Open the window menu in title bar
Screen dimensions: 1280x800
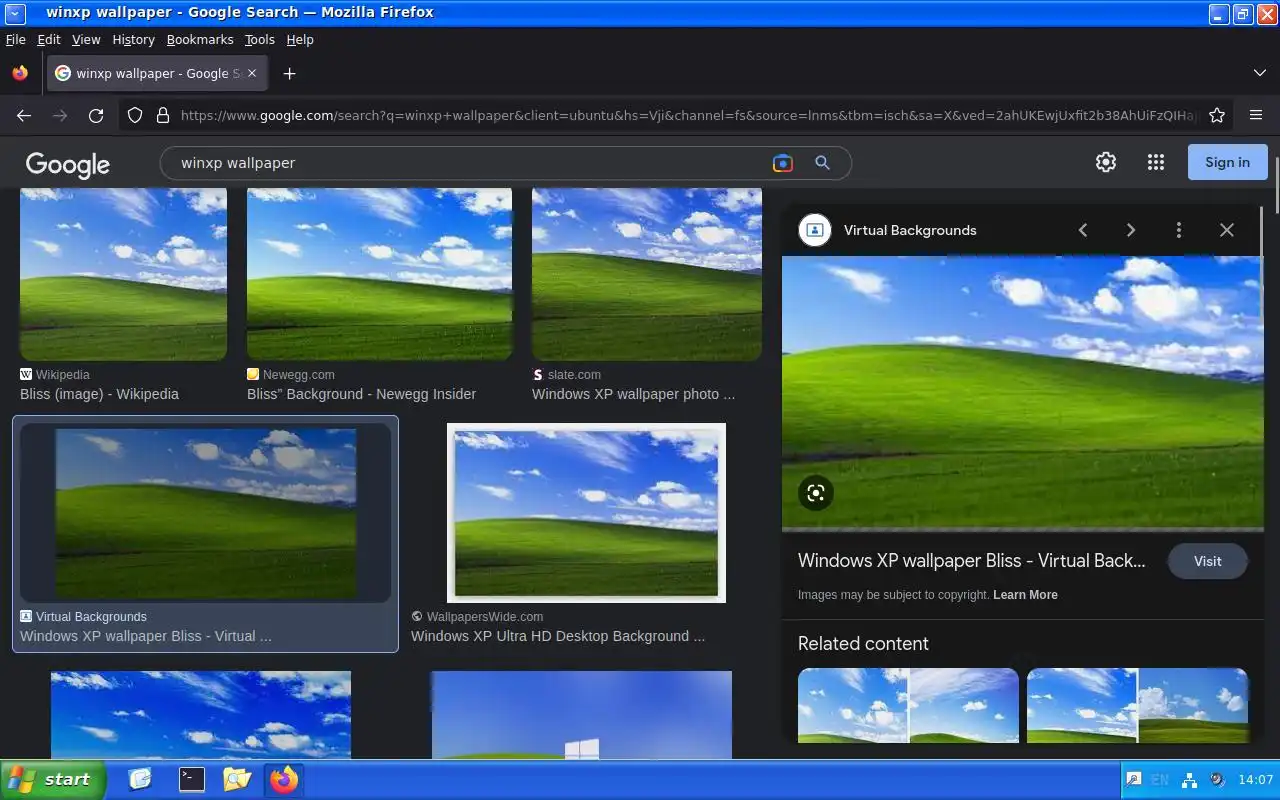(x=14, y=13)
